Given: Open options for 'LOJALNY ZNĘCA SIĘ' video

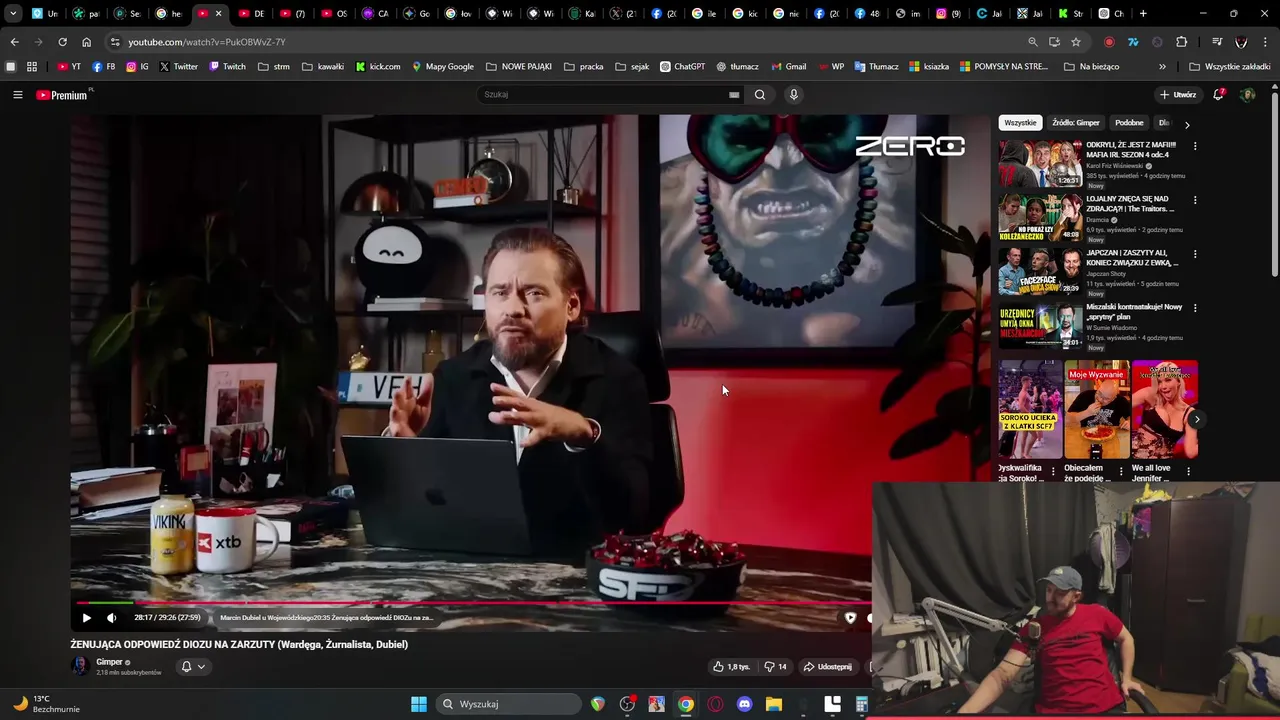Looking at the screenshot, I should point(1195,200).
